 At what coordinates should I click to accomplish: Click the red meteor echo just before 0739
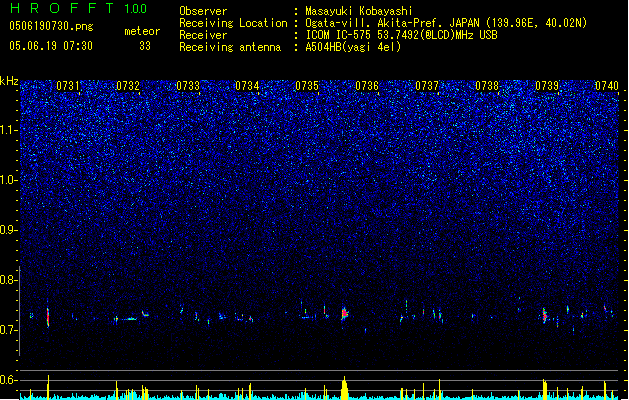click(544, 315)
